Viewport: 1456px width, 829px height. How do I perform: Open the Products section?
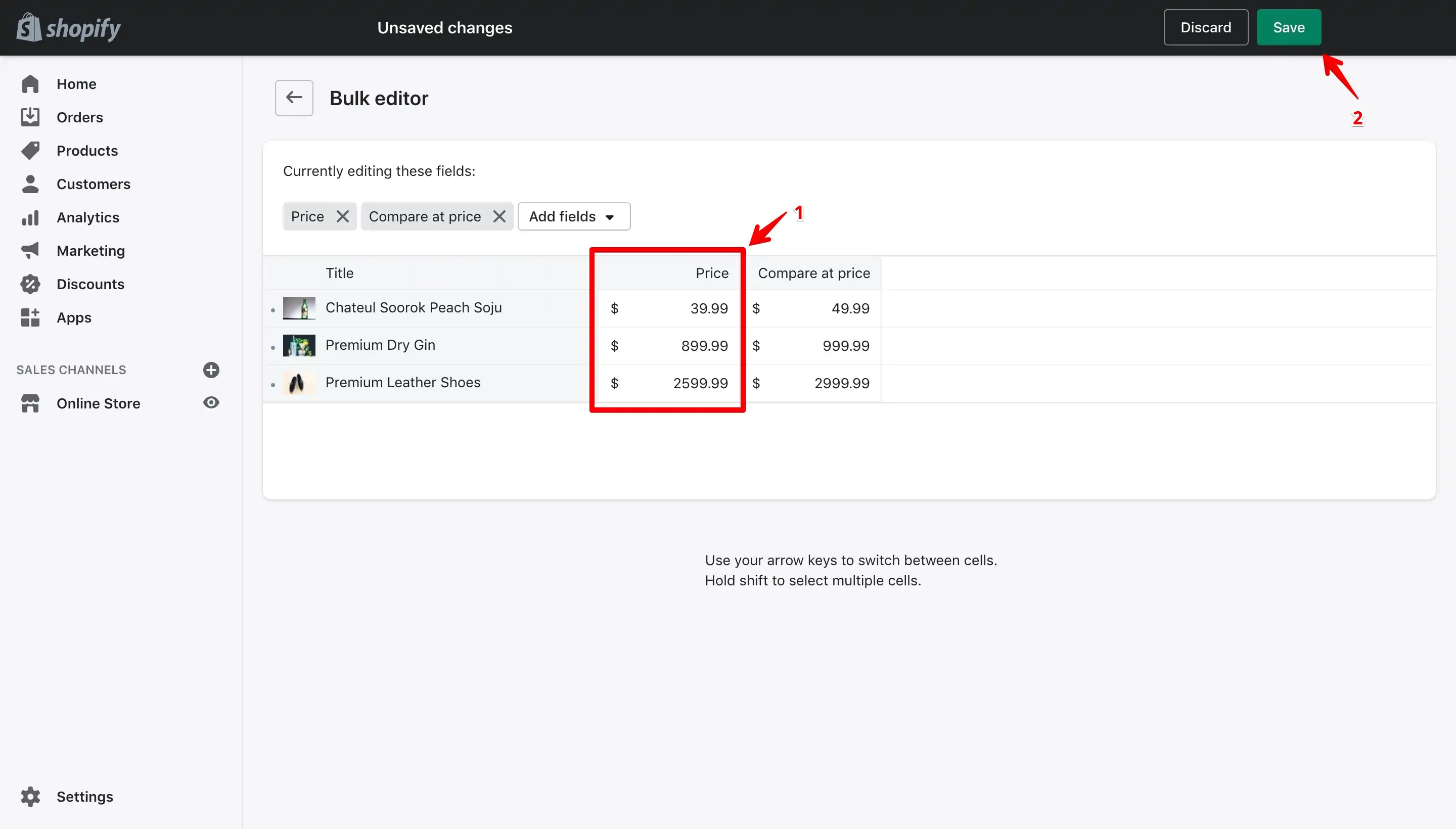click(87, 151)
